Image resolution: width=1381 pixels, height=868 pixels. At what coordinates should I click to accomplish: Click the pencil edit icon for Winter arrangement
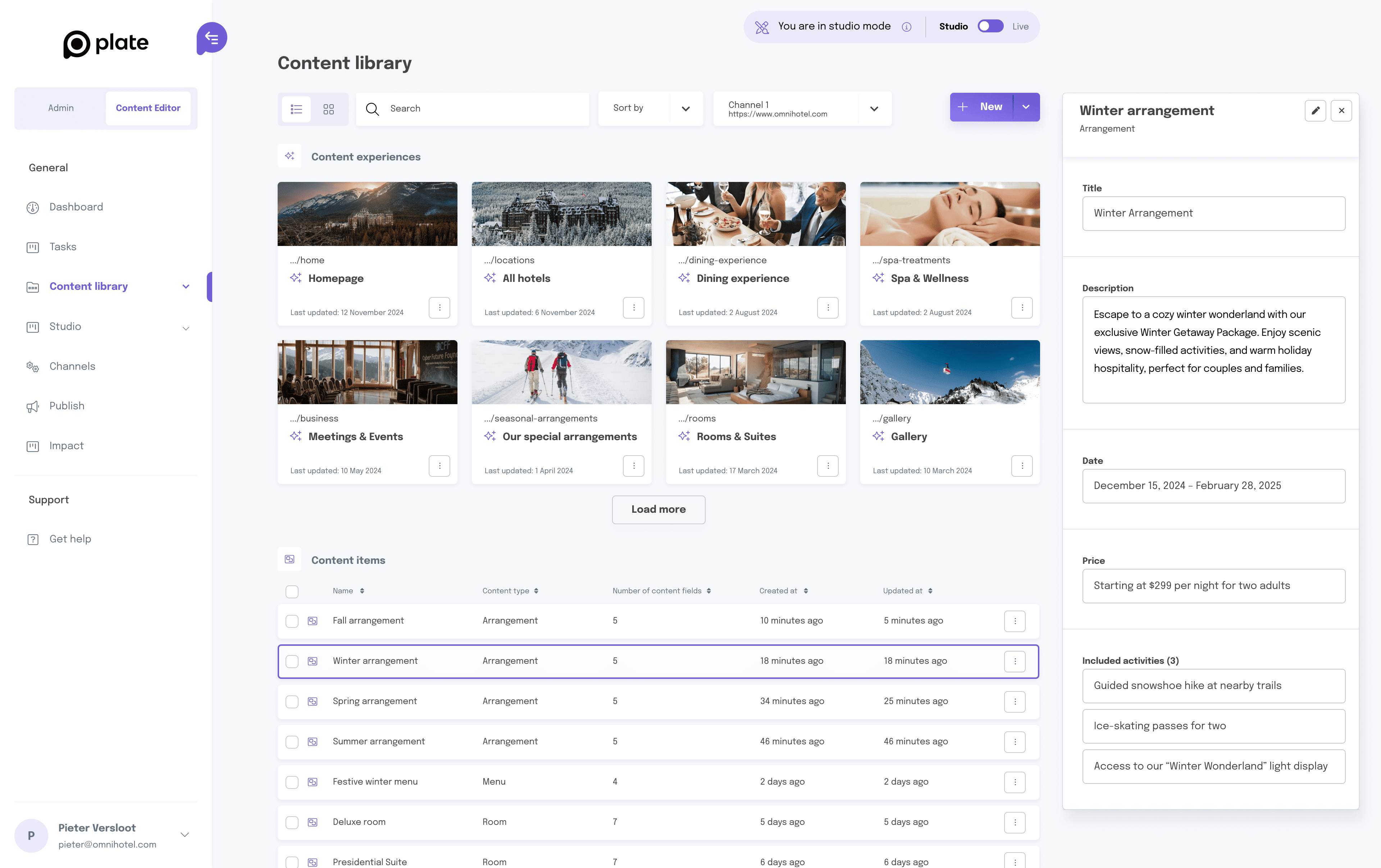click(1315, 111)
